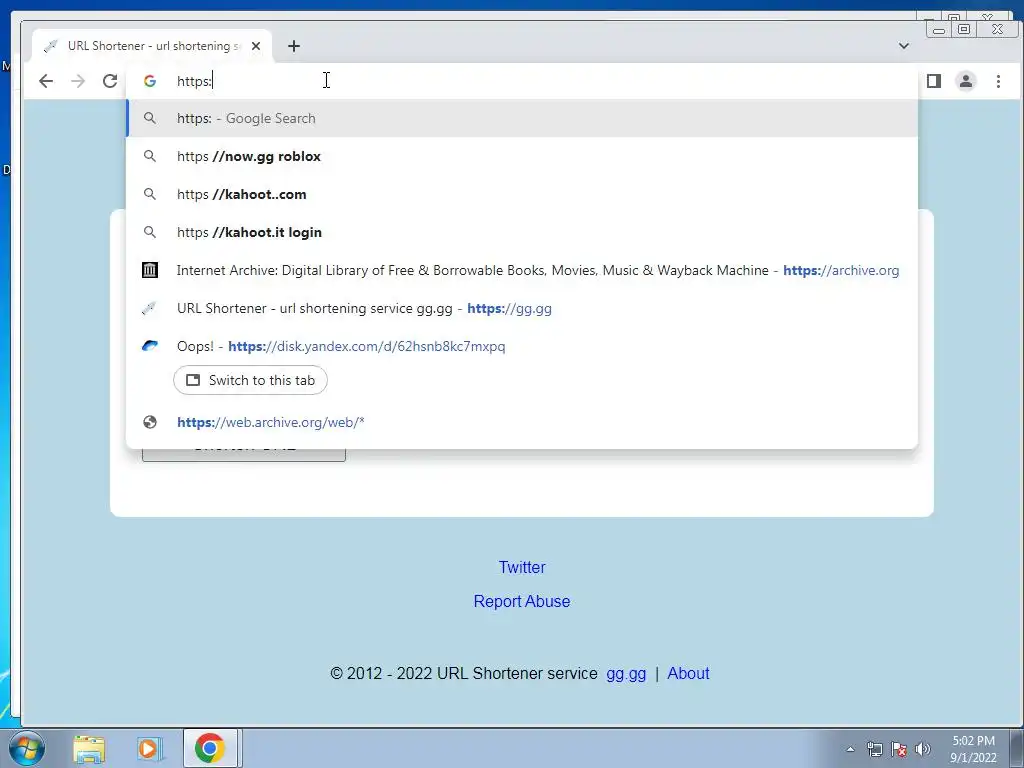Click the search icon beside kahoot..com
Image resolution: width=1024 pixels, height=768 pixels.
[x=150, y=194]
